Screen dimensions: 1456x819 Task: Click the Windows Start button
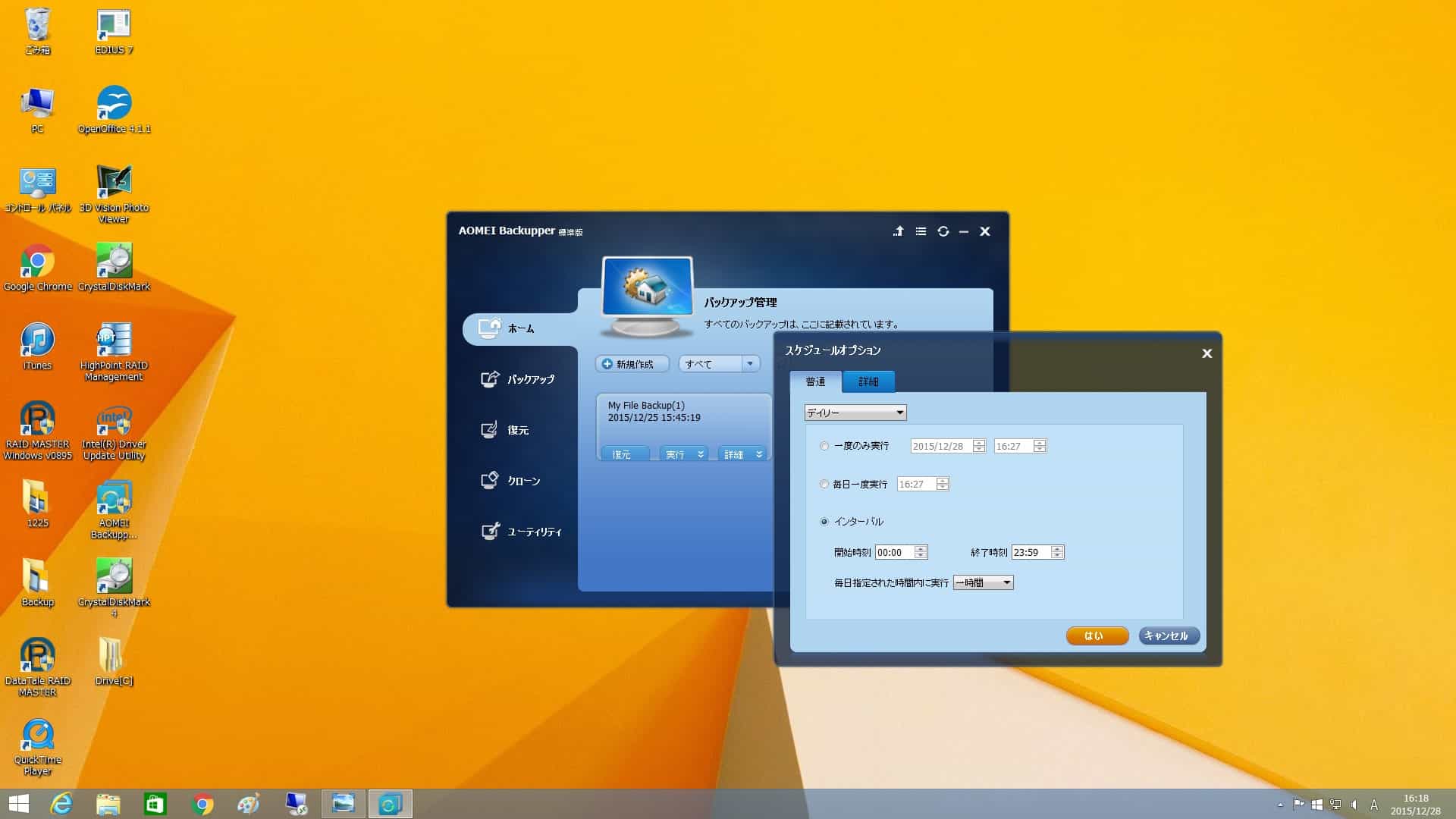(19, 804)
